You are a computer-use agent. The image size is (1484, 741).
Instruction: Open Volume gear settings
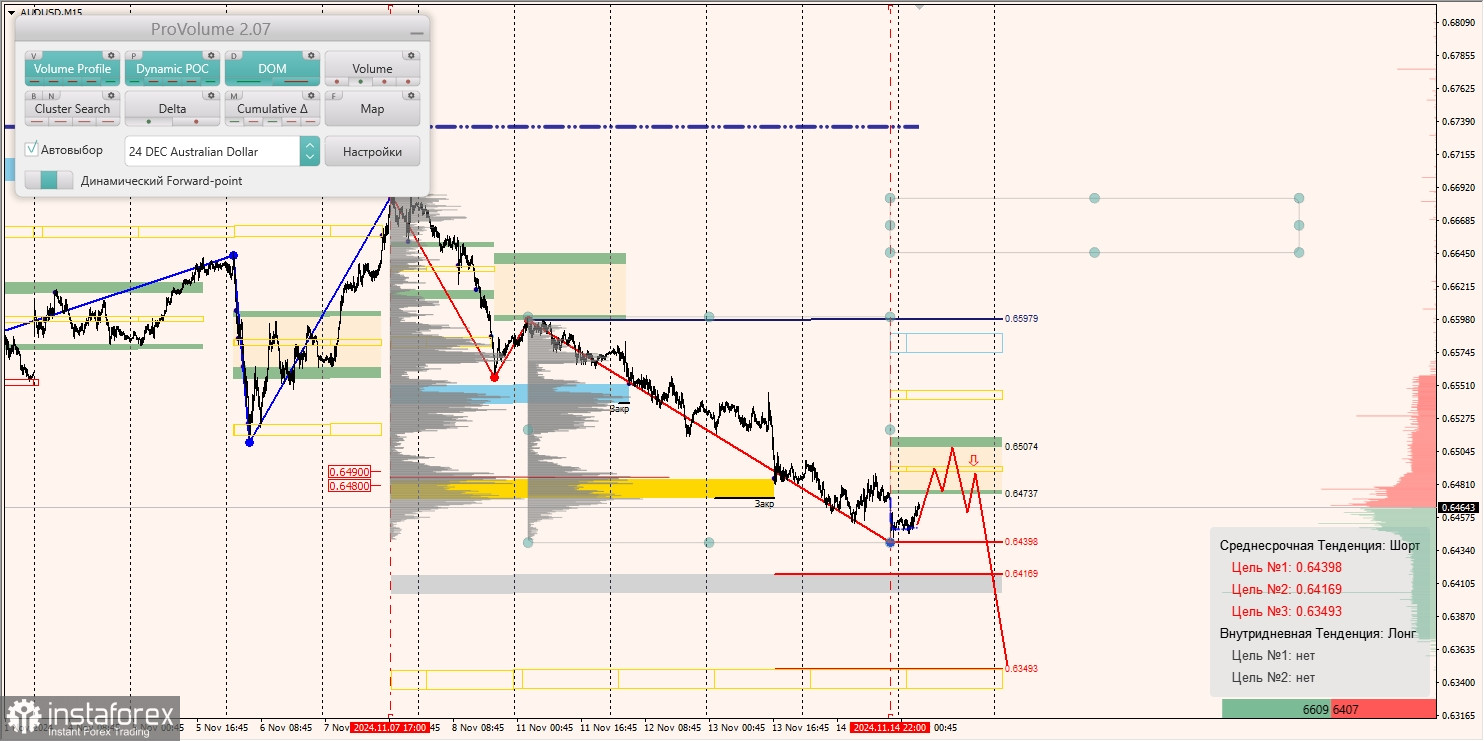pyautogui.click(x=411, y=56)
